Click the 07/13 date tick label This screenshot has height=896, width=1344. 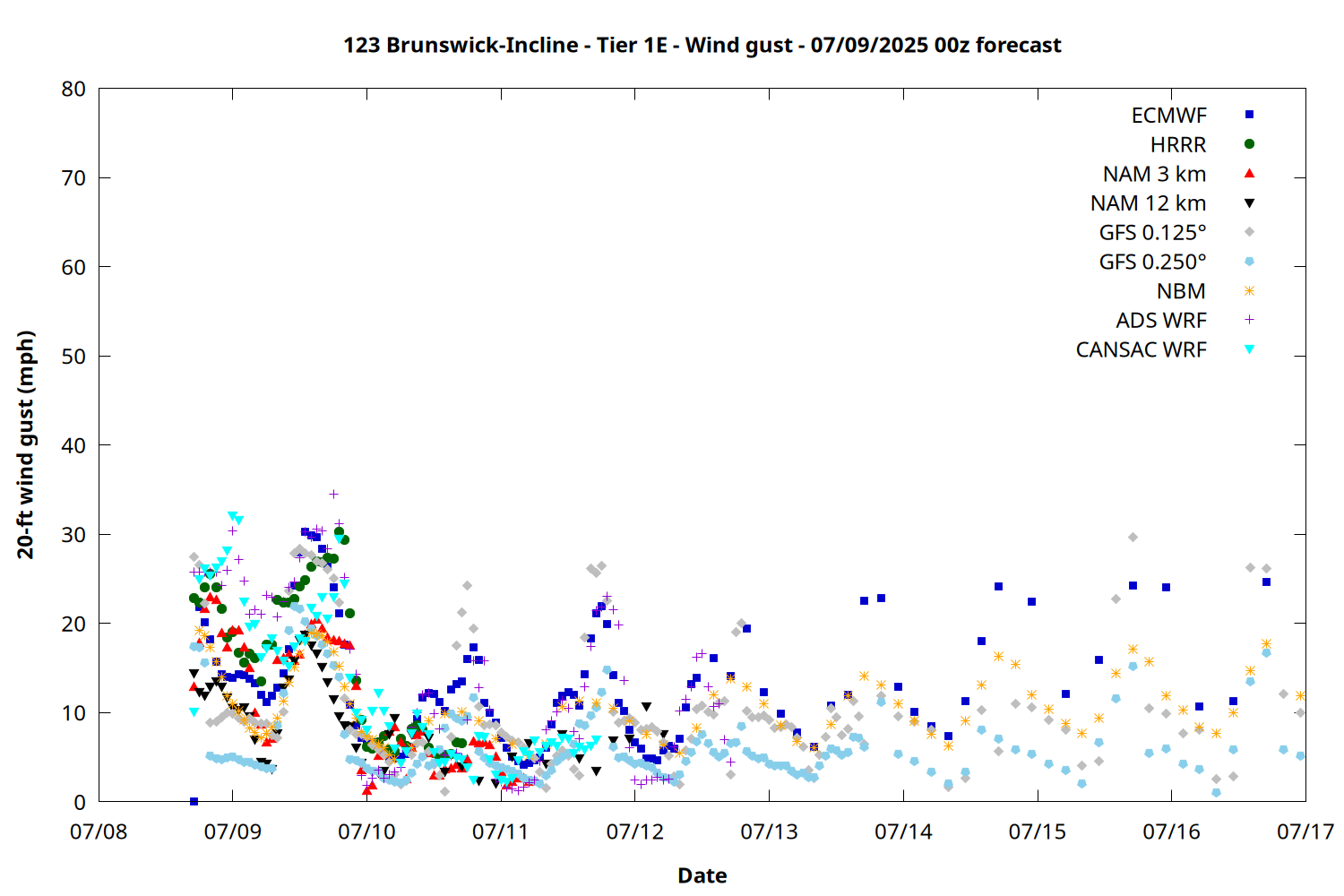pyautogui.click(x=769, y=832)
